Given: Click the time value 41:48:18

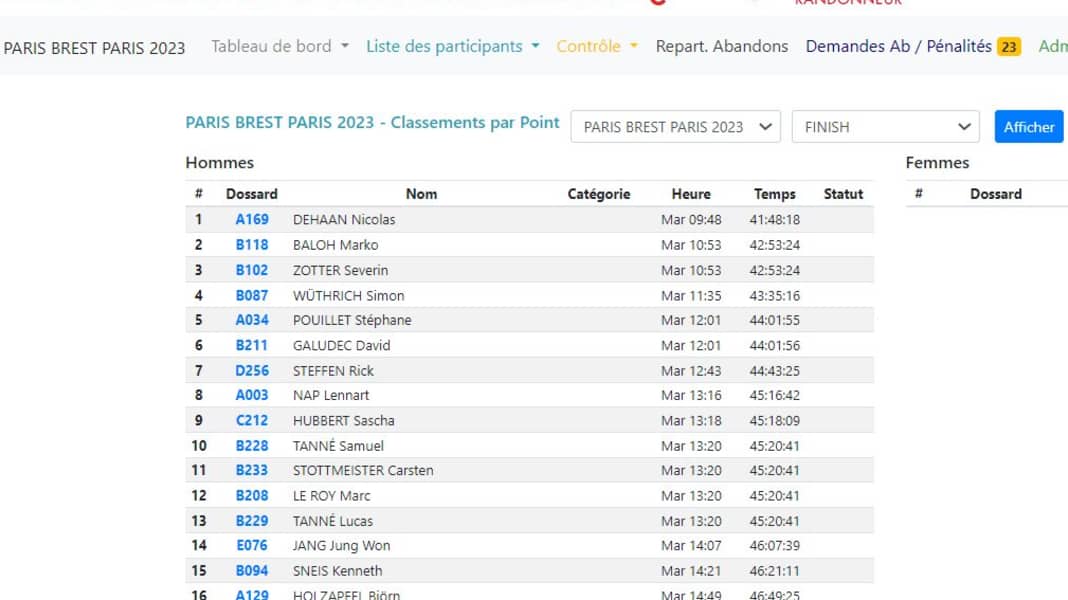Looking at the screenshot, I should [774, 219].
